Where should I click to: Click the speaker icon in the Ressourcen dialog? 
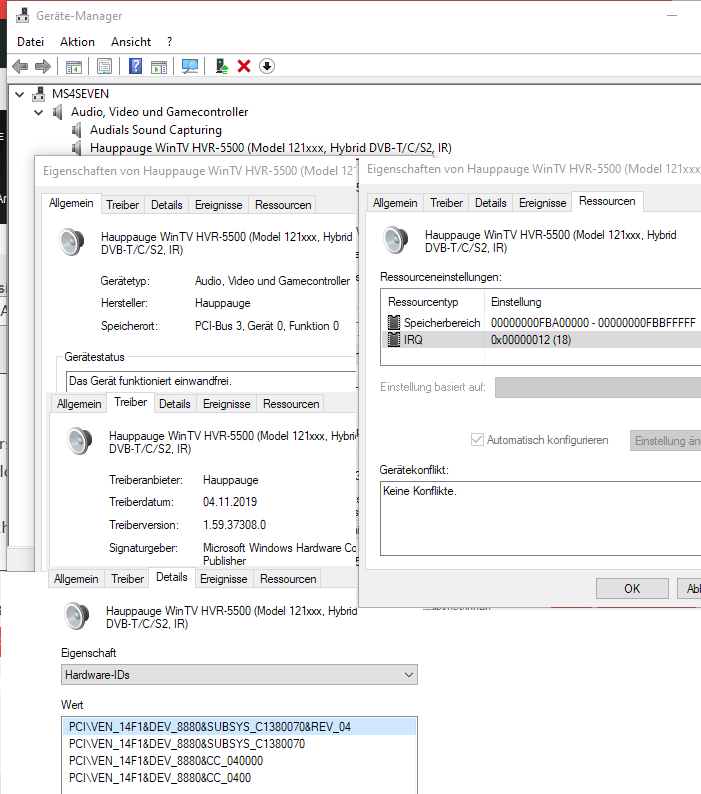click(x=396, y=240)
